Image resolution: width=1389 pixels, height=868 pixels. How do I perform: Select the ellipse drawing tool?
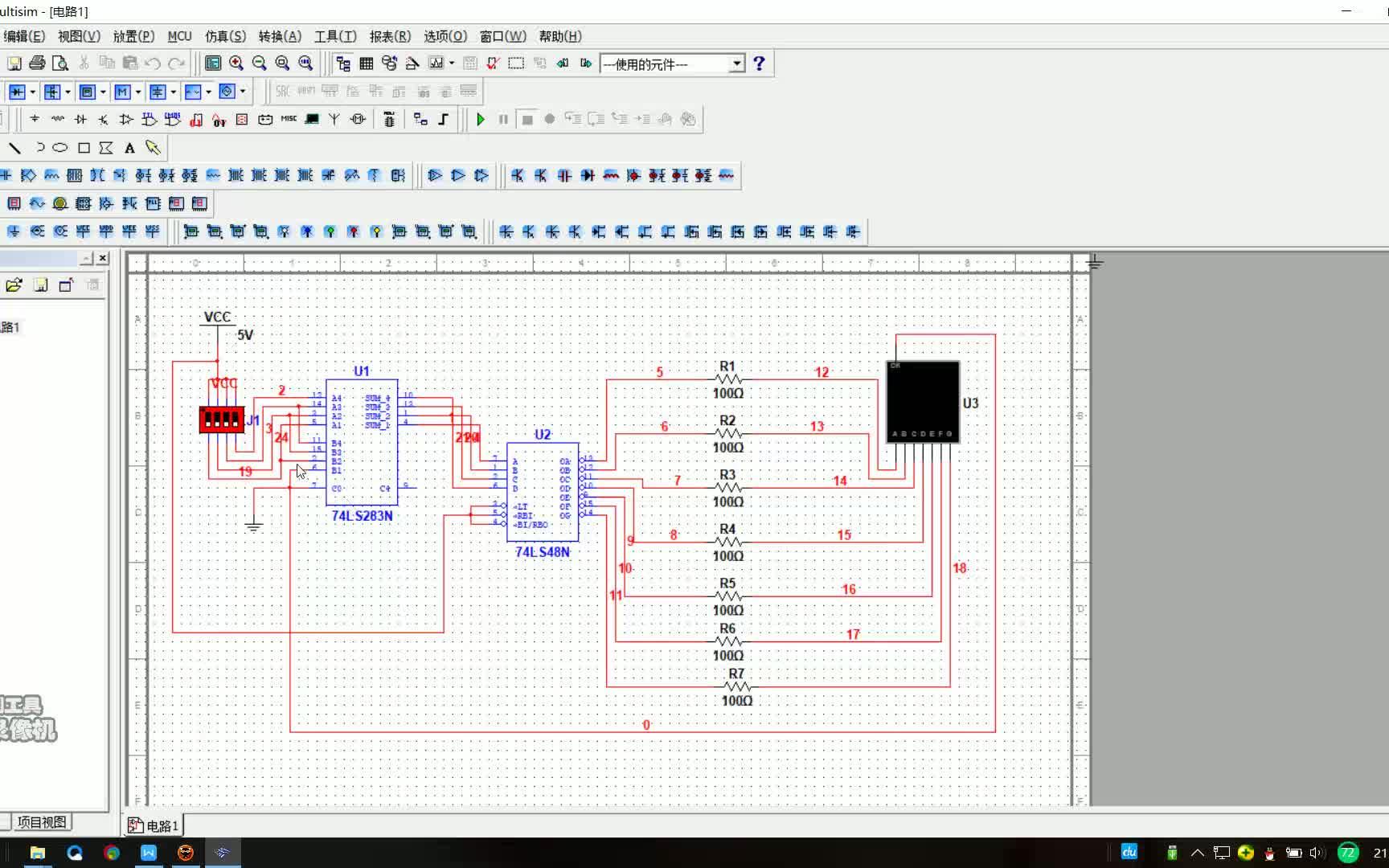coord(60,148)
